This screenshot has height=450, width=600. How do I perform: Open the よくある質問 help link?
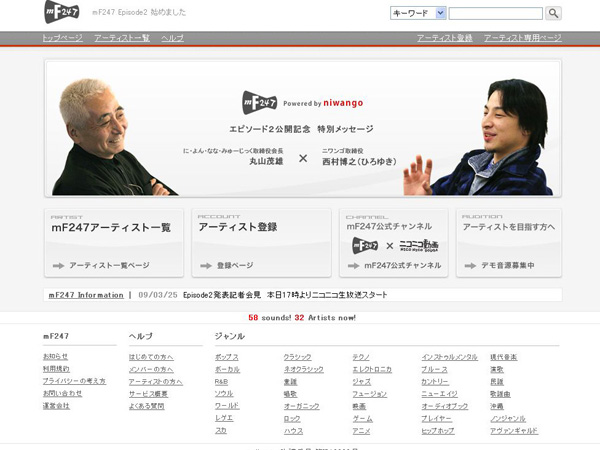[x=147, y=406]
